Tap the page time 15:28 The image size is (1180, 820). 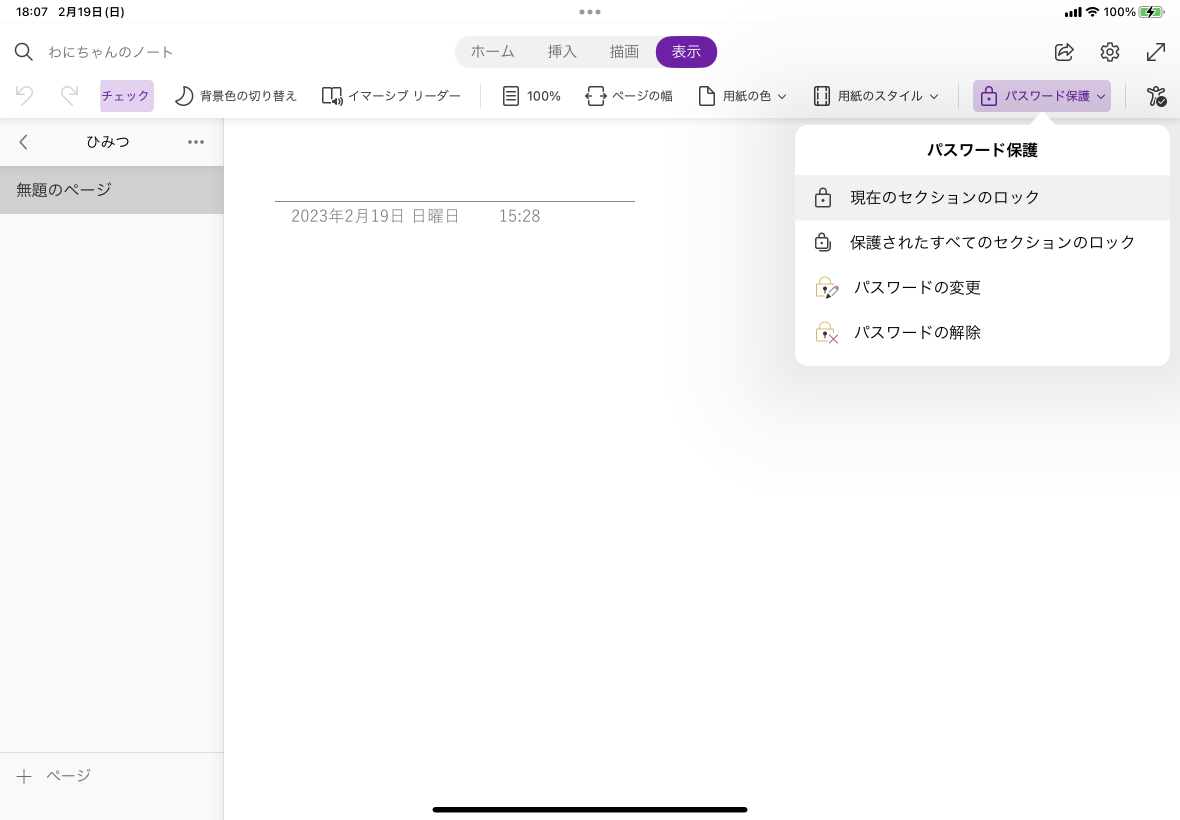click(519, 216)
